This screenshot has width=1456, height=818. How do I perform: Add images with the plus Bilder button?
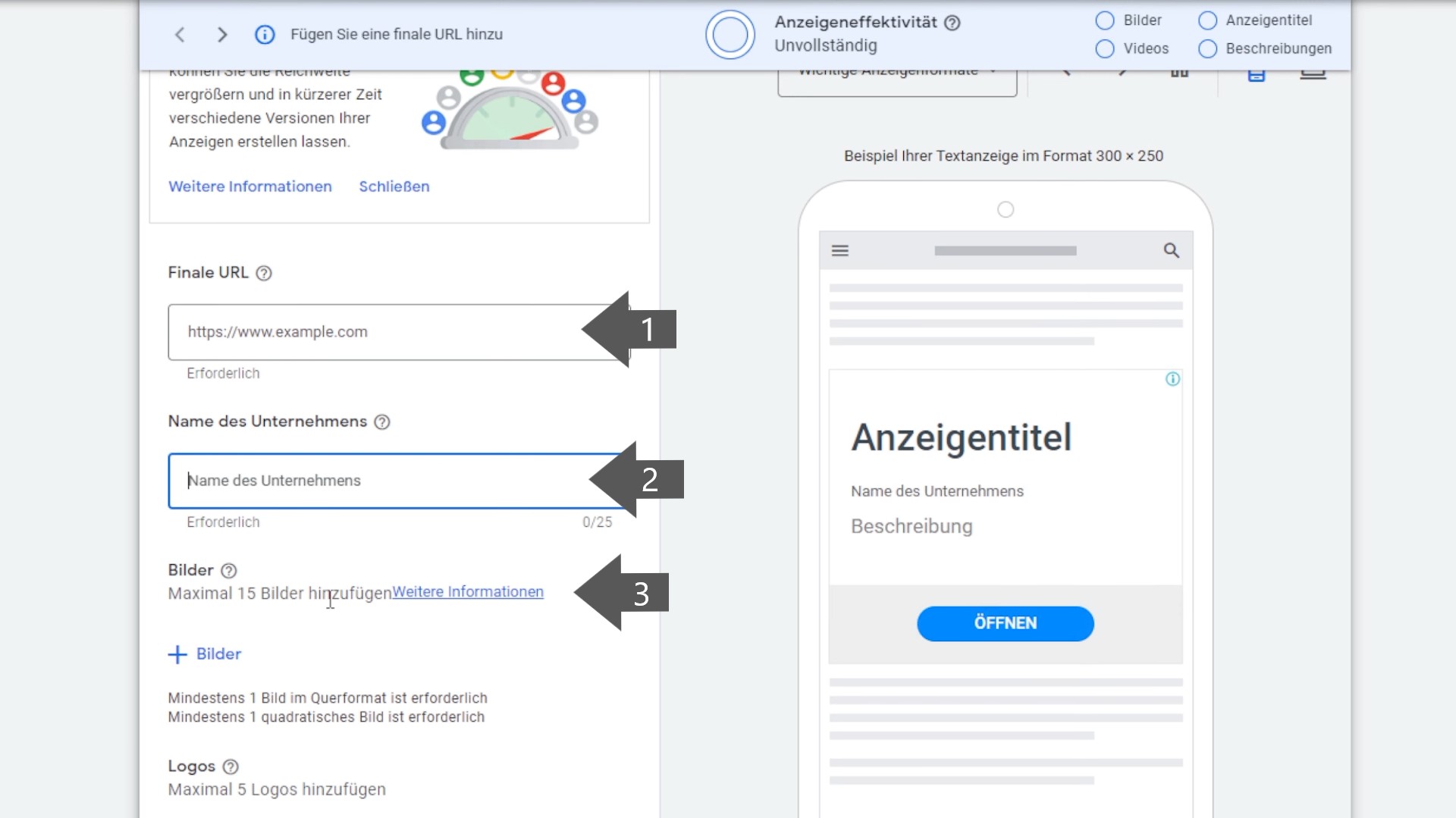(x=205, y=654)
